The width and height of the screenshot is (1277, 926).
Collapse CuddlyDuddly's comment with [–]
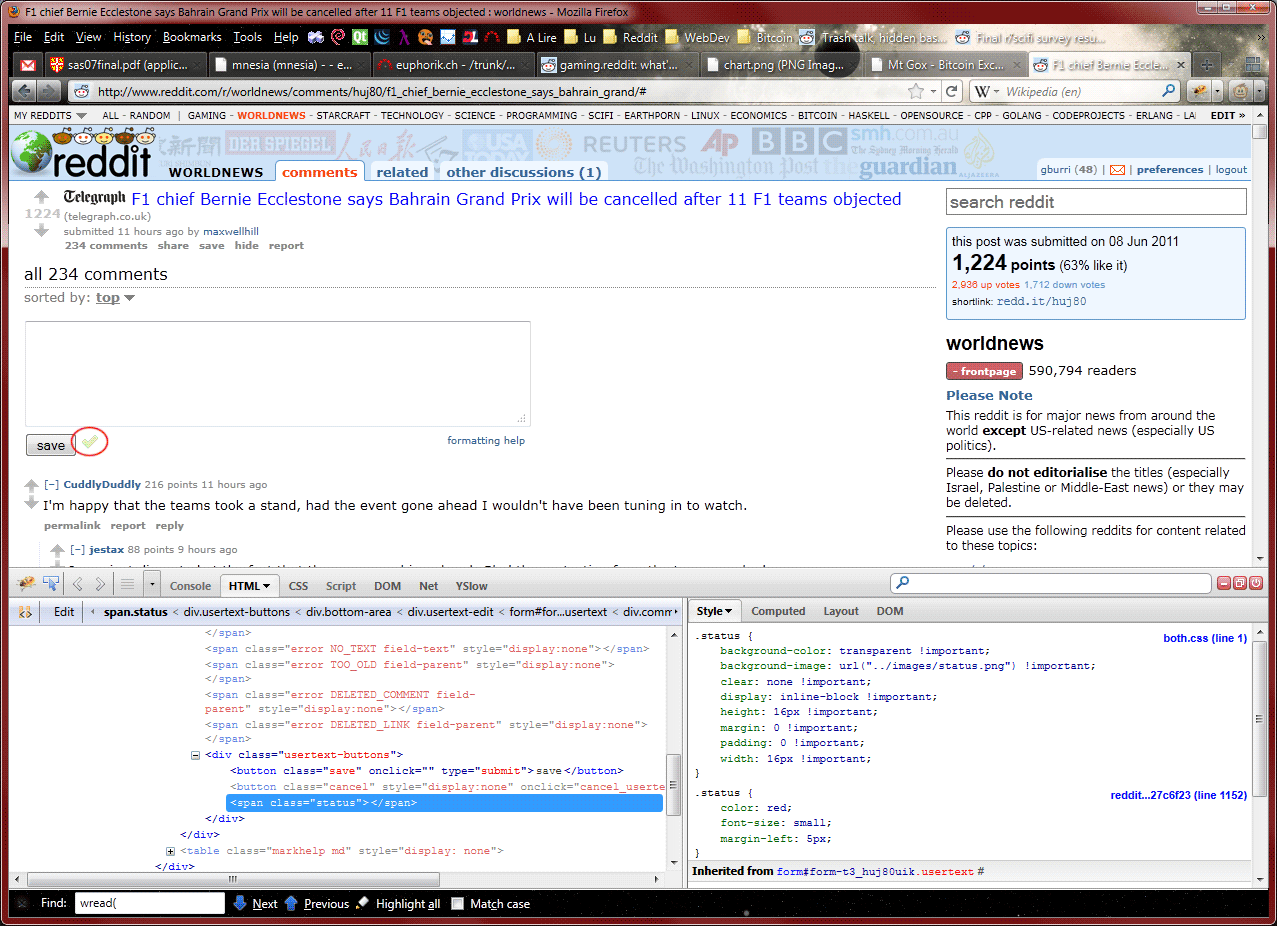click(x=51, y=484)
